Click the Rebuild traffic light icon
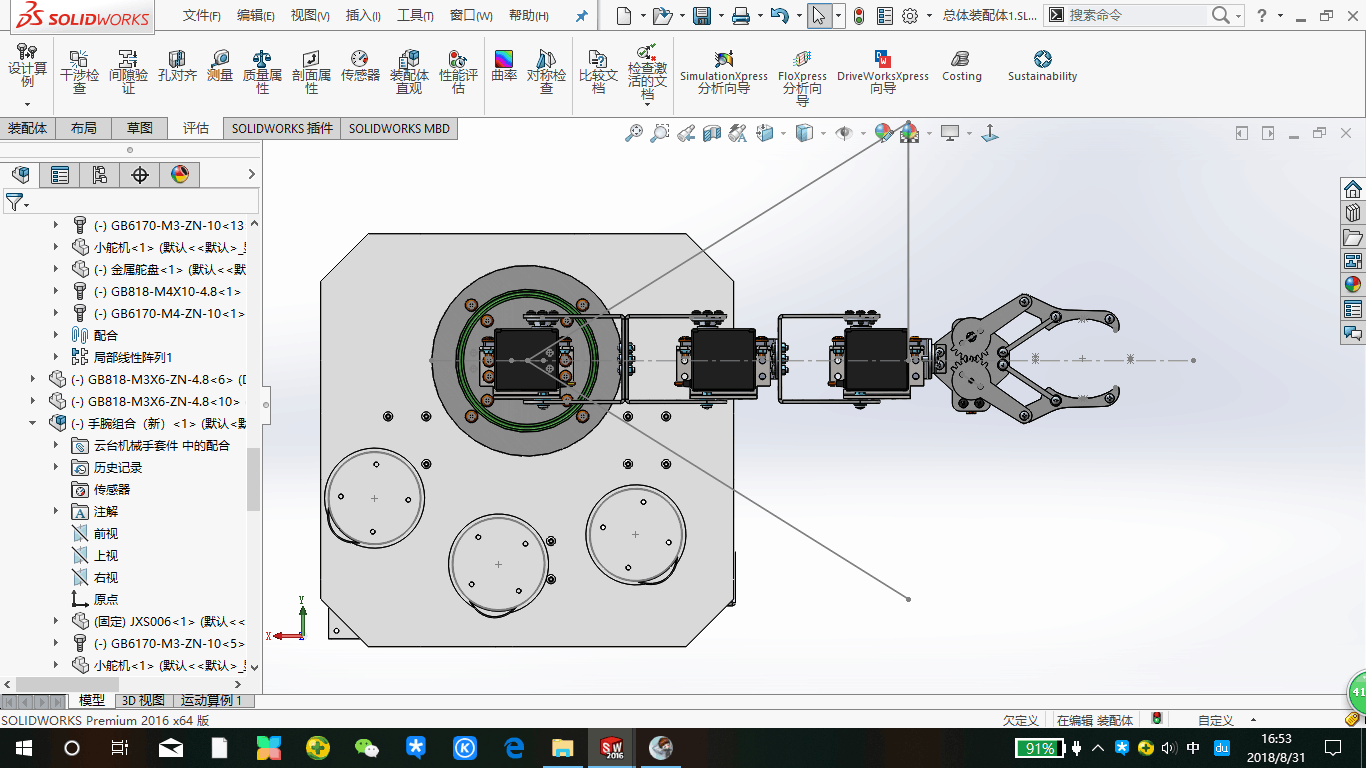 (x=858, y=16)
